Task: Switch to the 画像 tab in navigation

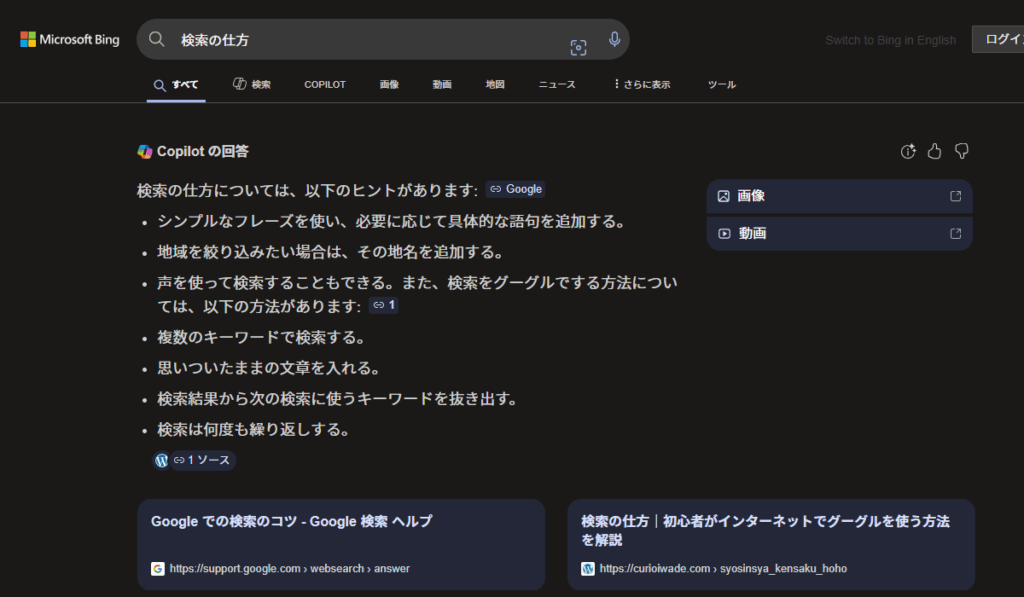Action: [389, 85]
